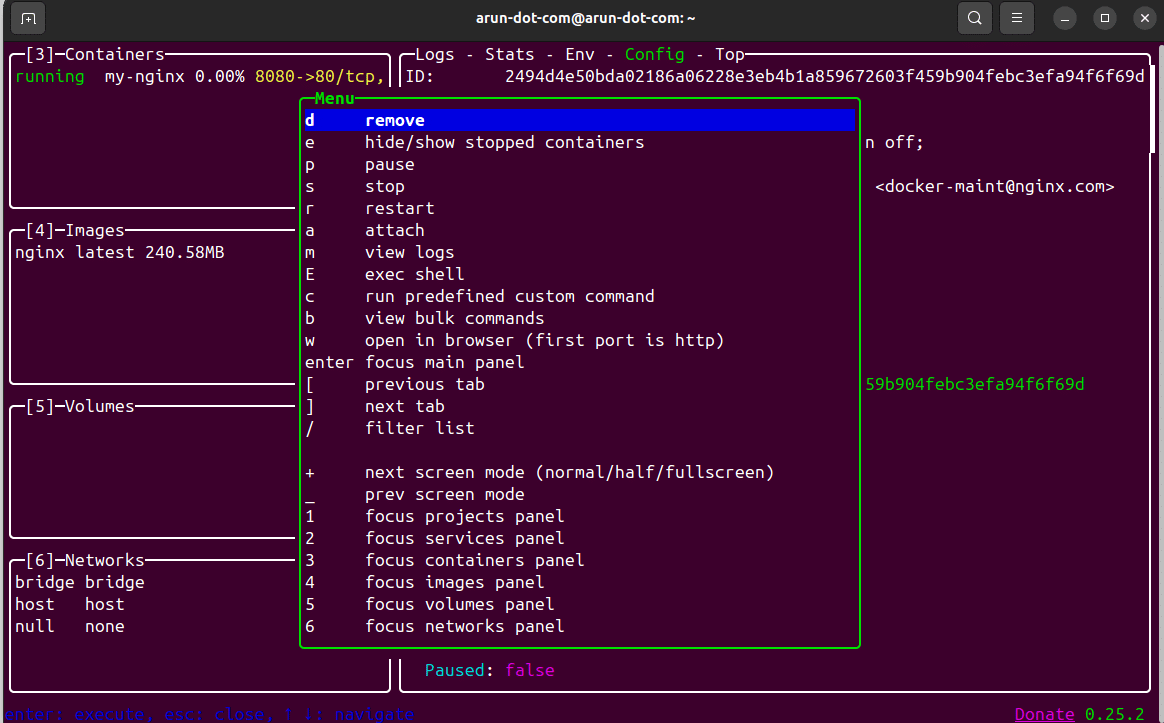Viewport: 1164px width, 723px height.
Task: Click the container ID hash value
Action: (825, 76)
